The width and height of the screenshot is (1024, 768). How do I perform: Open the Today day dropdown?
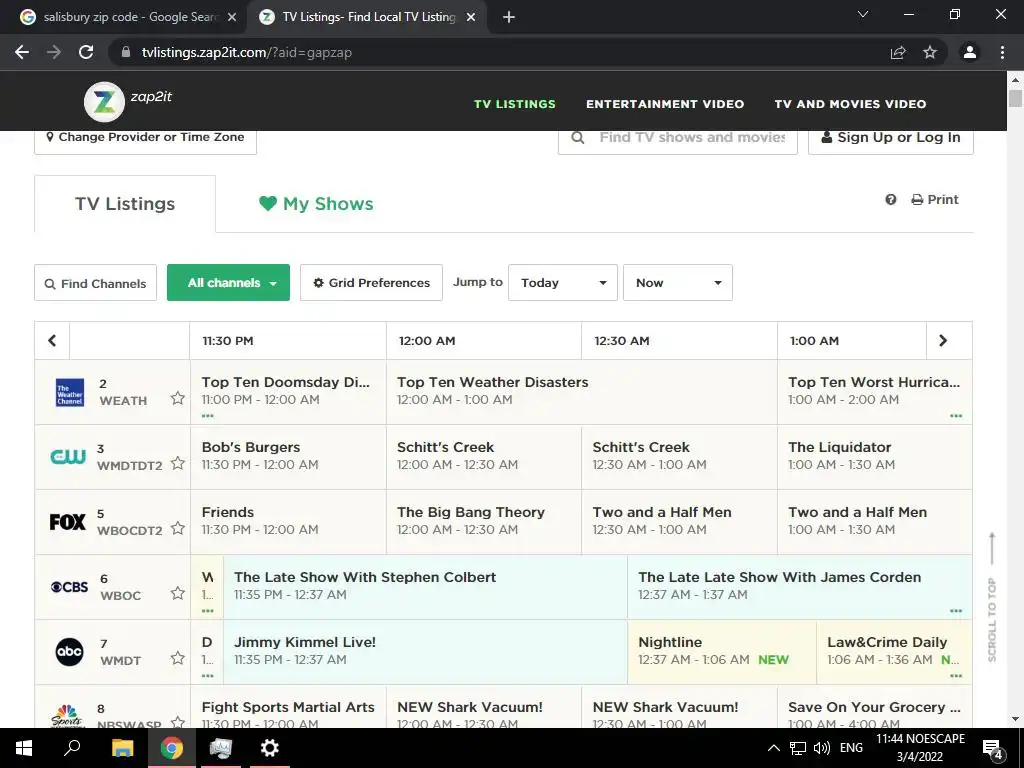point(563,283)
